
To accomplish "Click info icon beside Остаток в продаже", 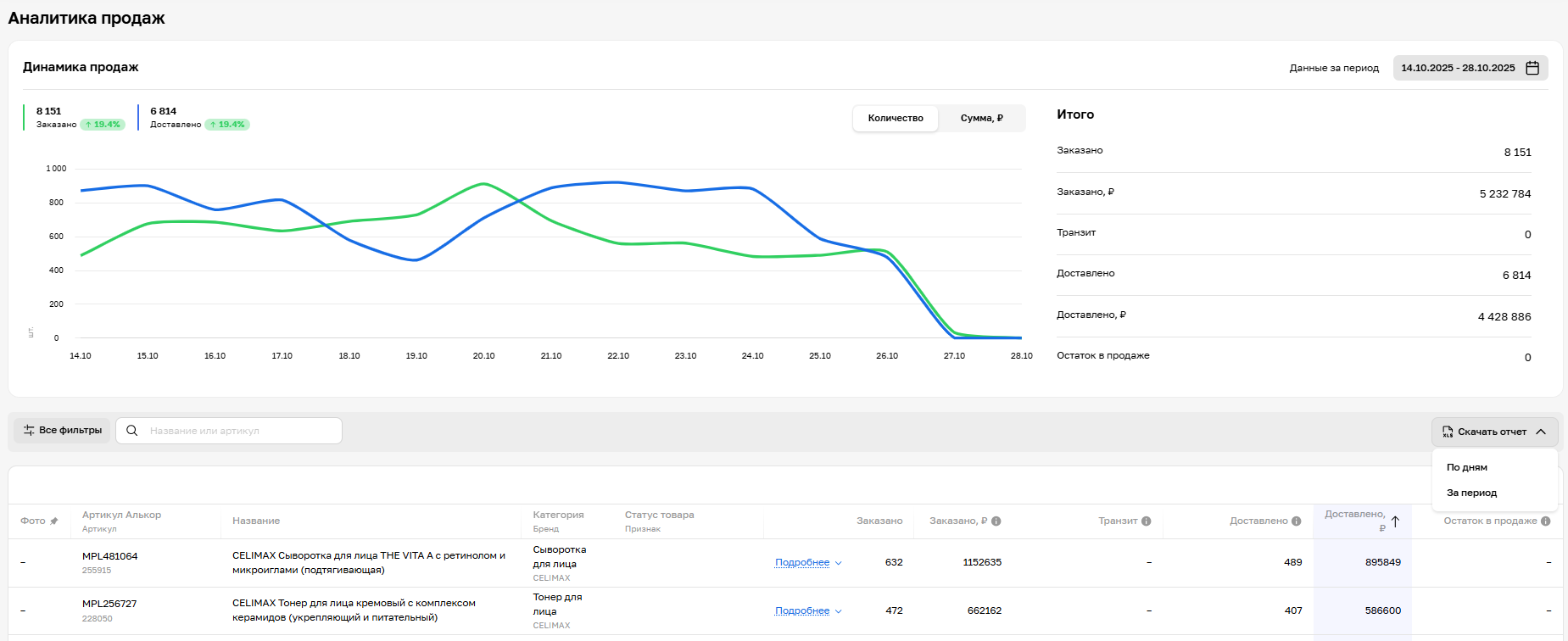I will pyautogui.click(x=1546, y=521).
